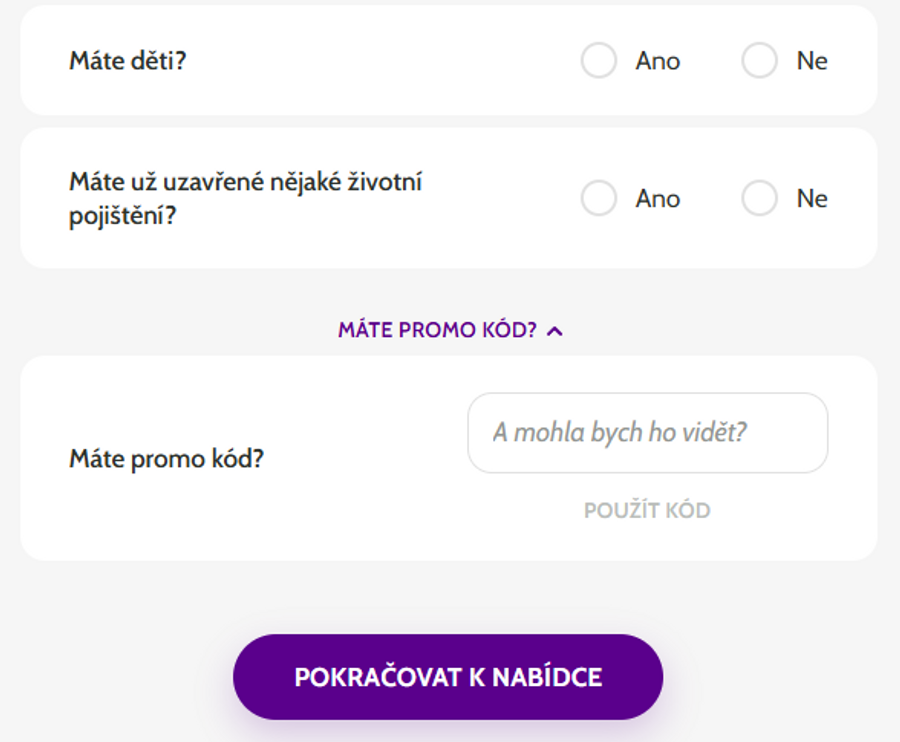The width and height of the screenshot is (900, 742).
Task: Apply the promo code
Action: click(x=647, y=509)
